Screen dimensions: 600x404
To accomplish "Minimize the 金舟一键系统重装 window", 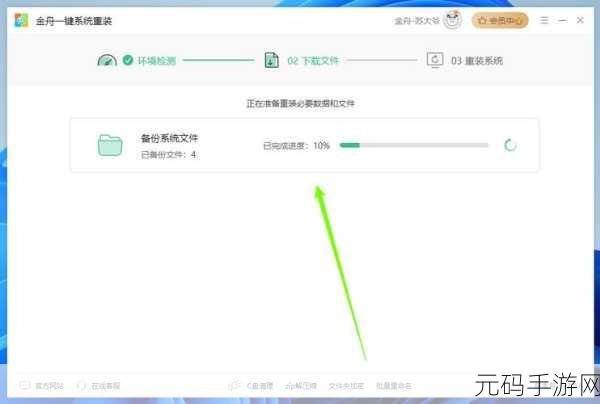I will point(562,20).
